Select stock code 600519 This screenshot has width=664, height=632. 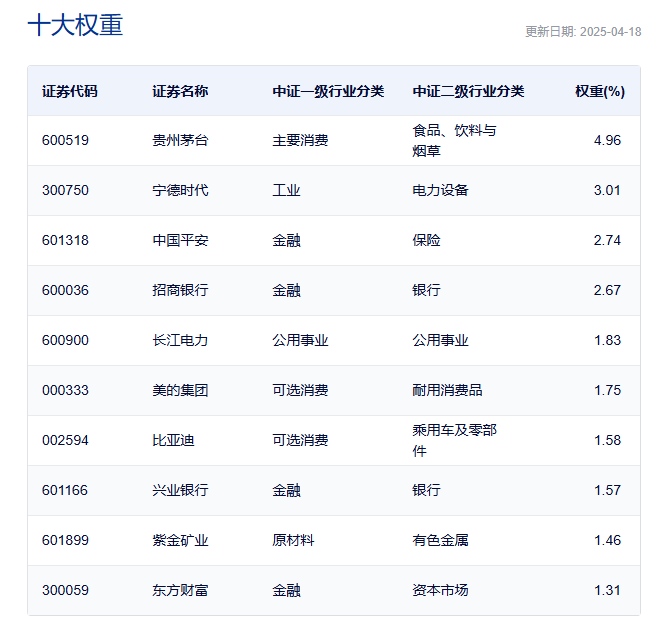tap(65, 140)
